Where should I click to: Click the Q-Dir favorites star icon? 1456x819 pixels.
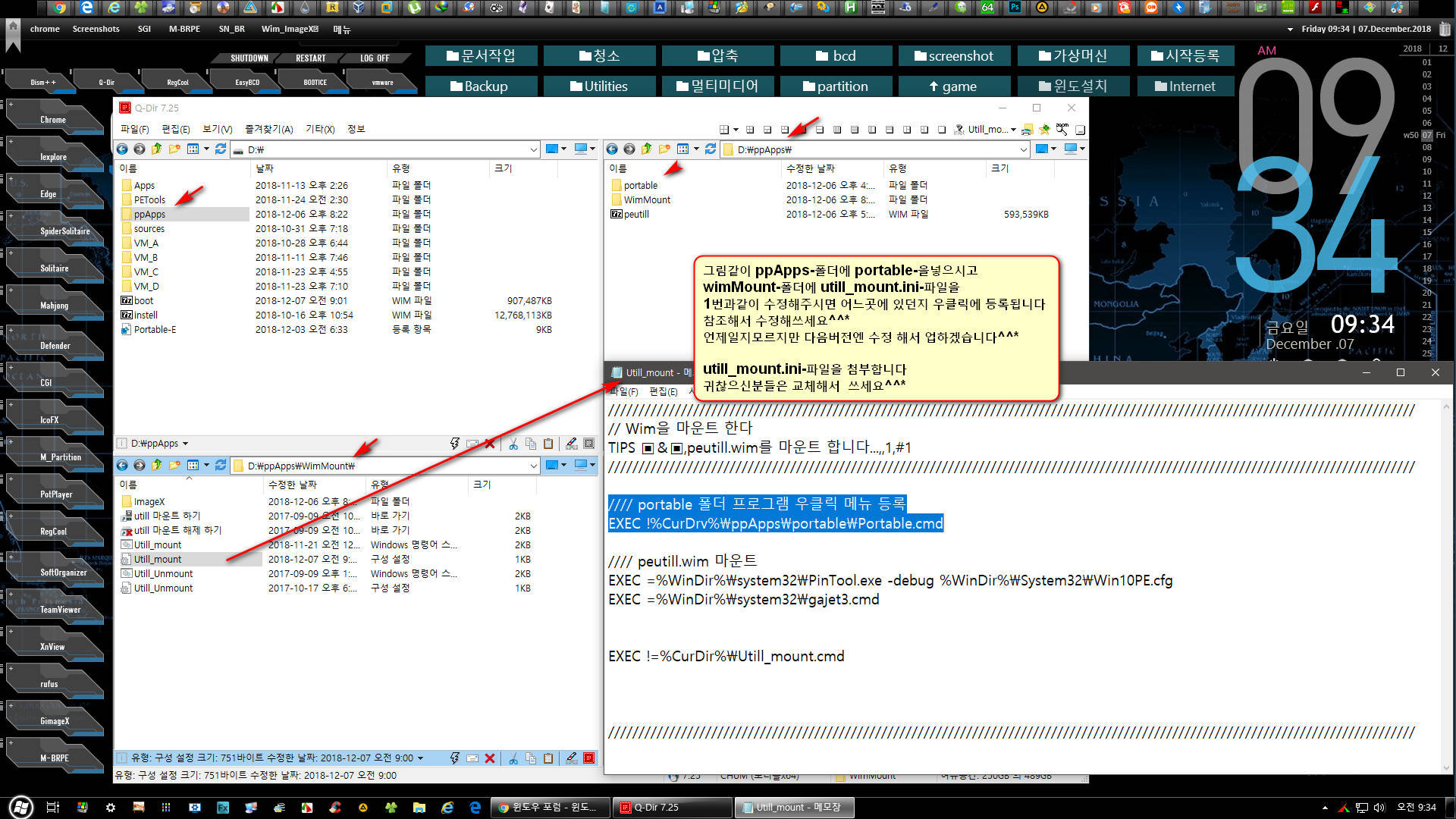1044,130
